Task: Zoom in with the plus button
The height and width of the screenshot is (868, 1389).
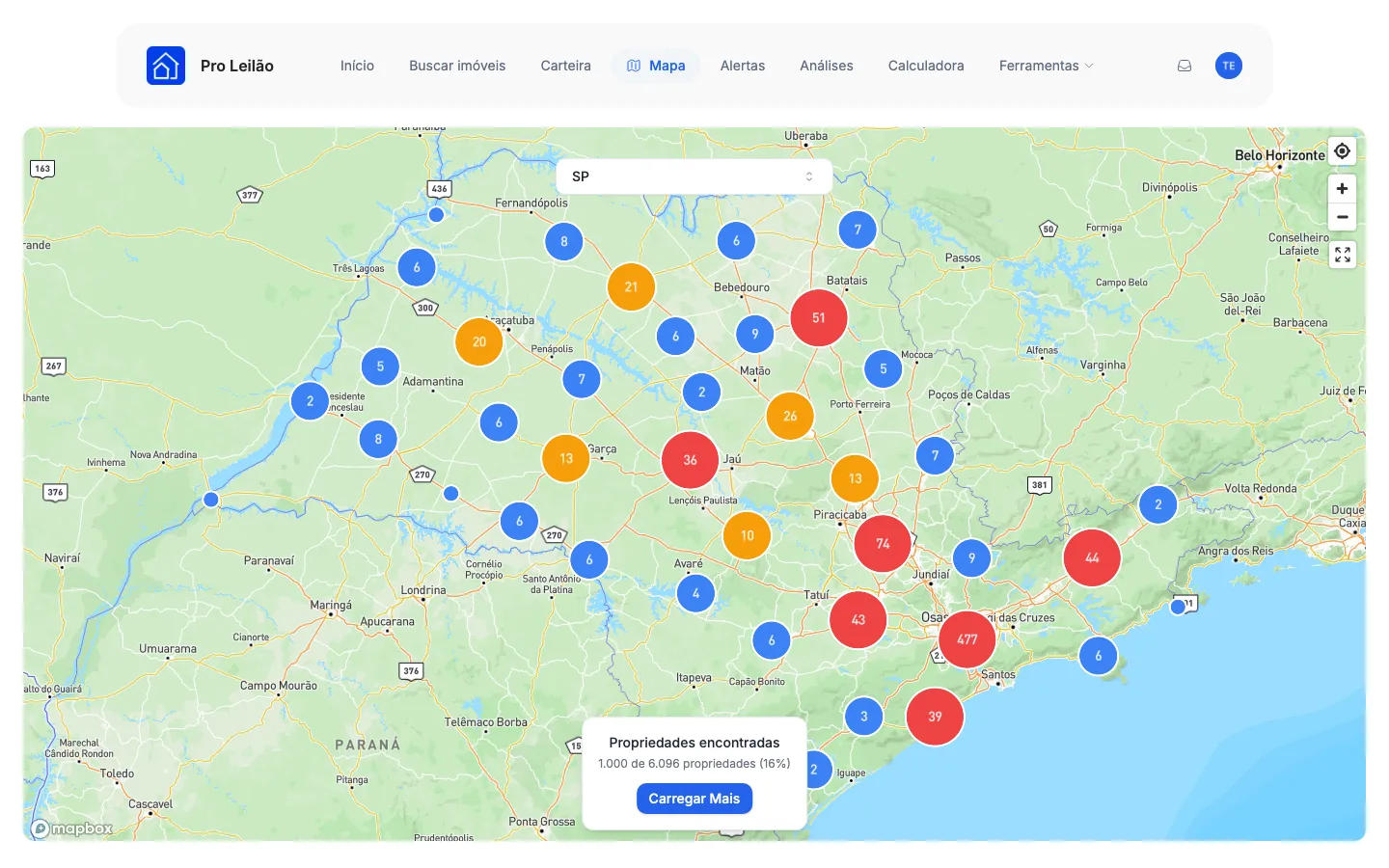Action: 1342,188
